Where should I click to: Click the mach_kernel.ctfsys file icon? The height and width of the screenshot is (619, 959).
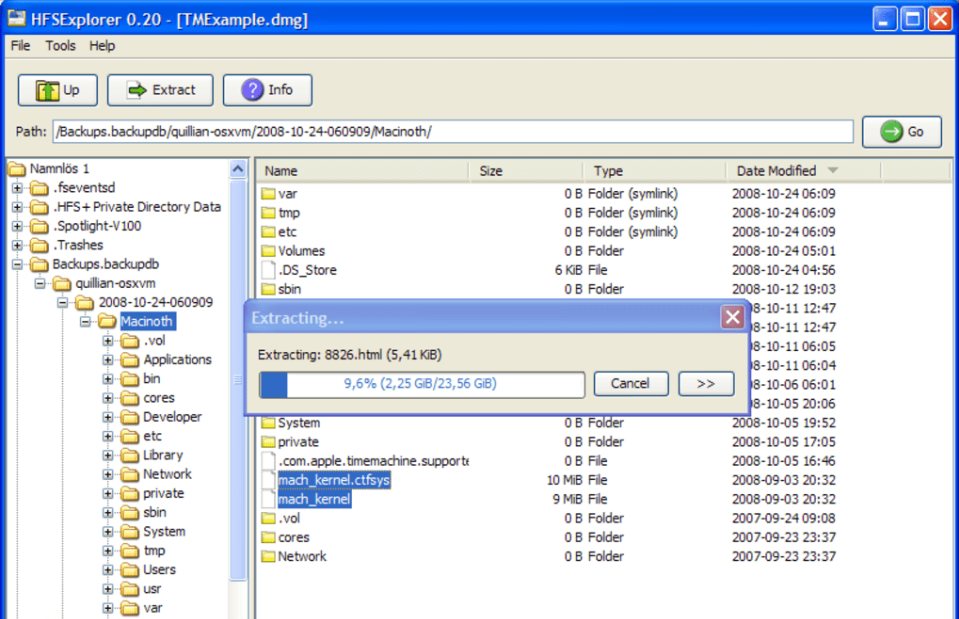point(268,480)
